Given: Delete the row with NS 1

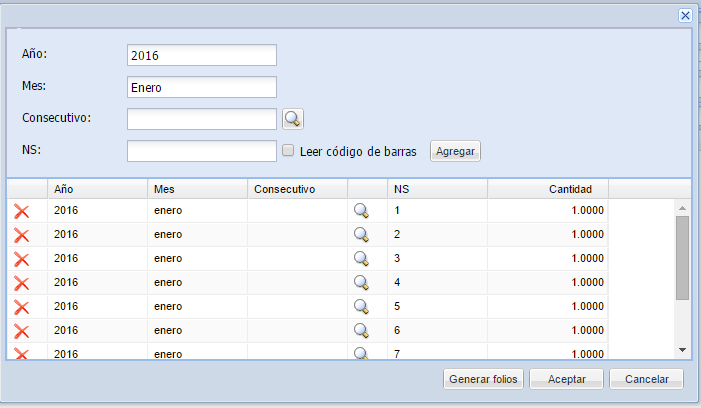Looking at the screenshot, I should [x=21, y=211].
